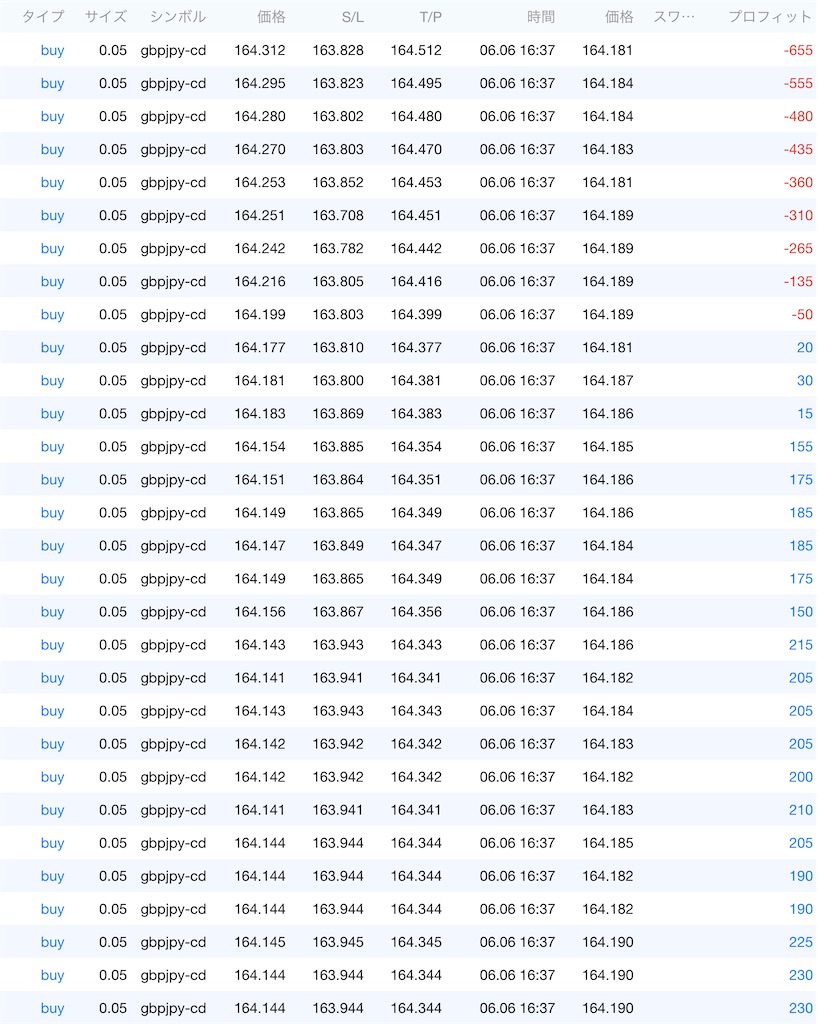Select the 215 profit value

(801, 645)
